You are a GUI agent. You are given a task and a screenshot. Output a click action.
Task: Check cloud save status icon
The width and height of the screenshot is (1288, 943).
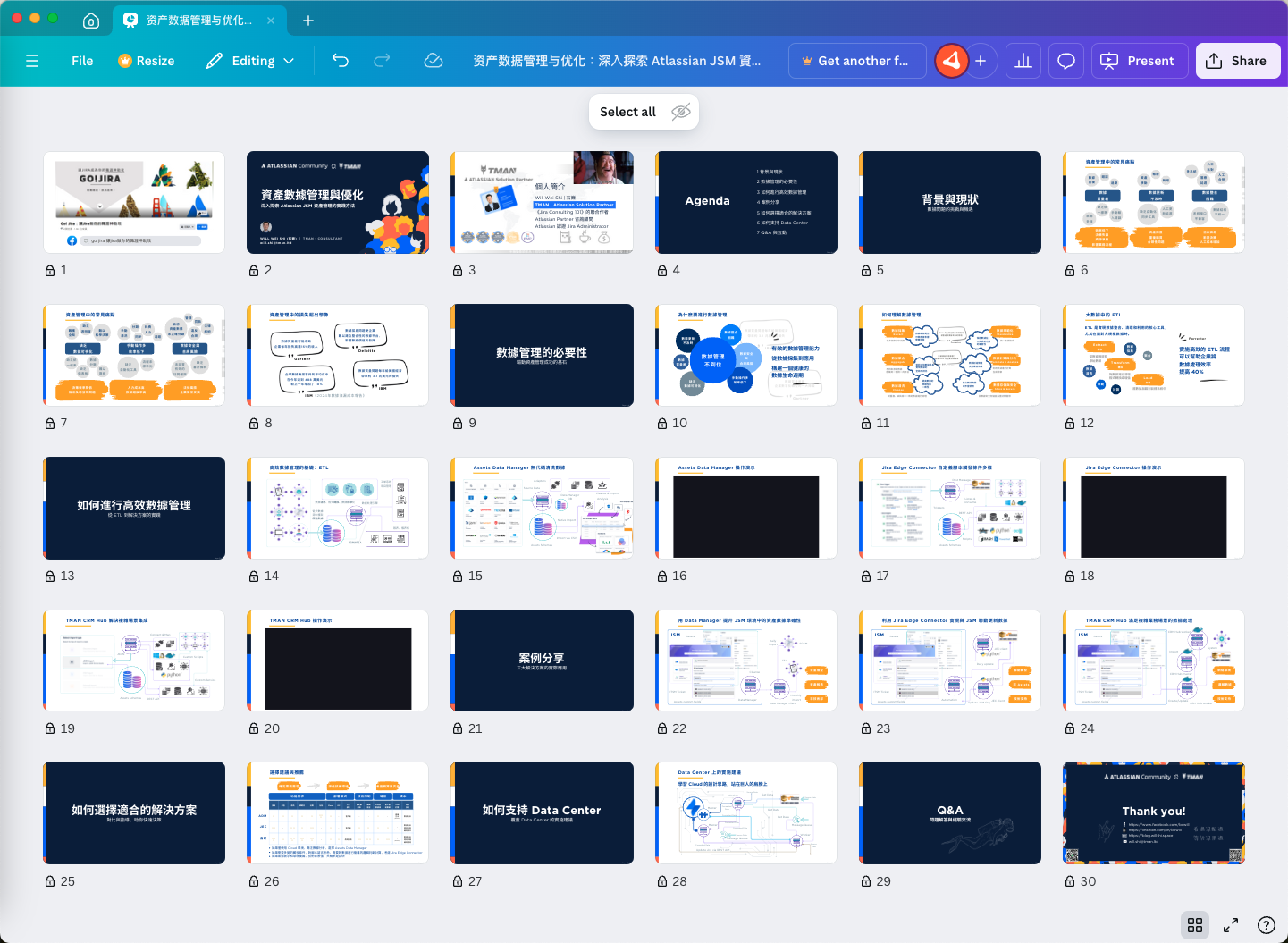coord(434,61)
